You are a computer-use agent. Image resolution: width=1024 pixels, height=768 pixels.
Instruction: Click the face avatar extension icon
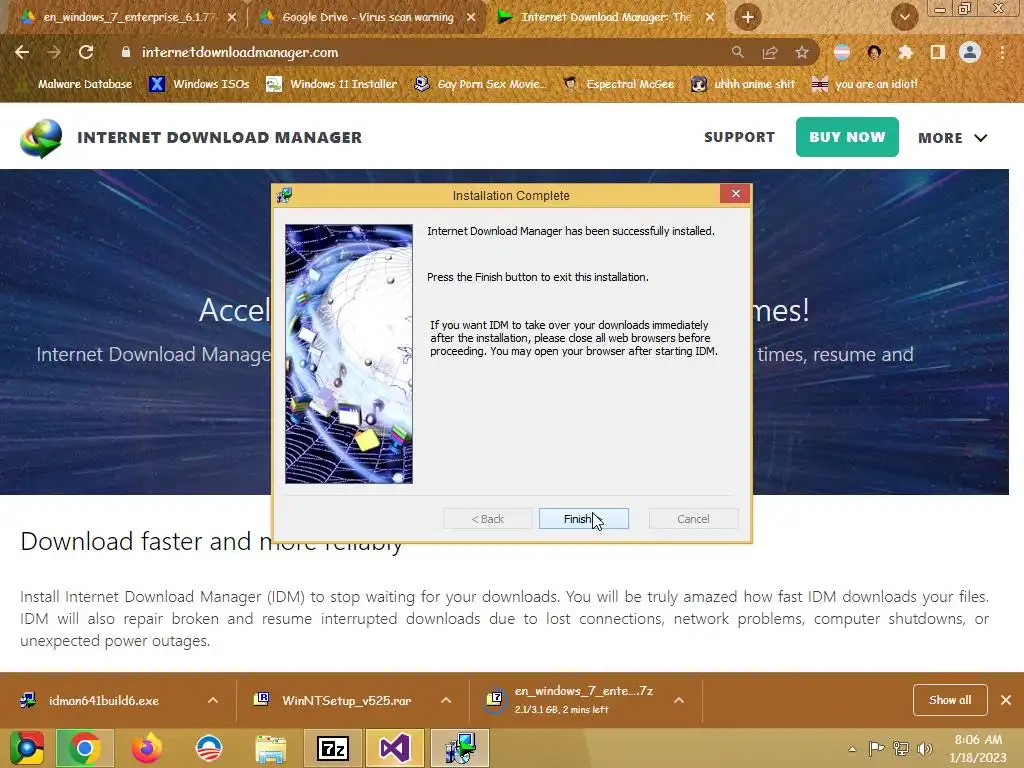(x=874, y=52)
